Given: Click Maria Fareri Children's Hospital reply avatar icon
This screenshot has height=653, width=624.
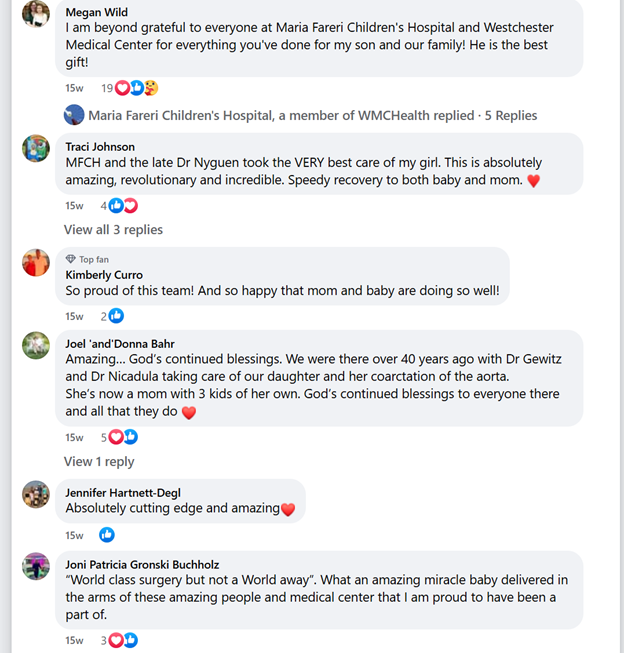Looking at the screenshot, I should tap(75, 115).
